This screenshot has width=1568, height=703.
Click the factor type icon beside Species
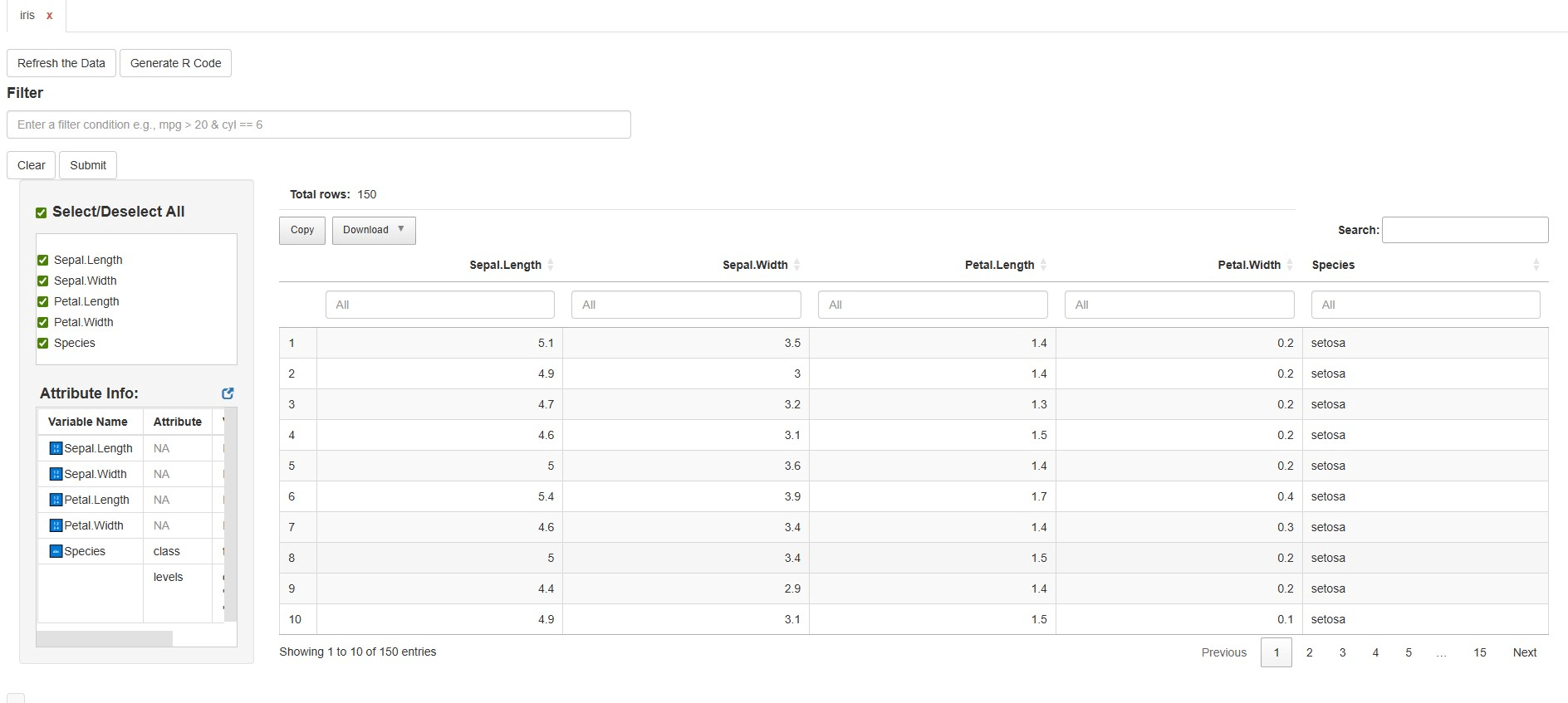coord(56,551)
